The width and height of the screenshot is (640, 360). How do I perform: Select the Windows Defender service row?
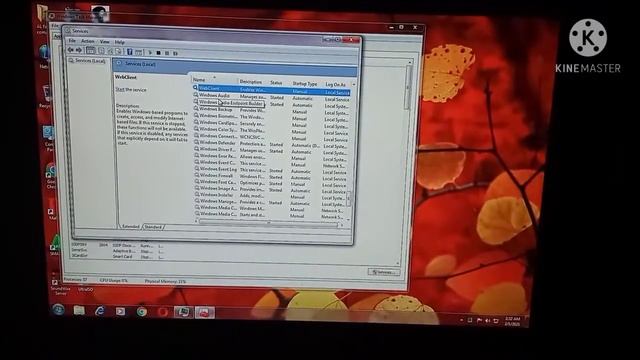click(x=271, y=144)
